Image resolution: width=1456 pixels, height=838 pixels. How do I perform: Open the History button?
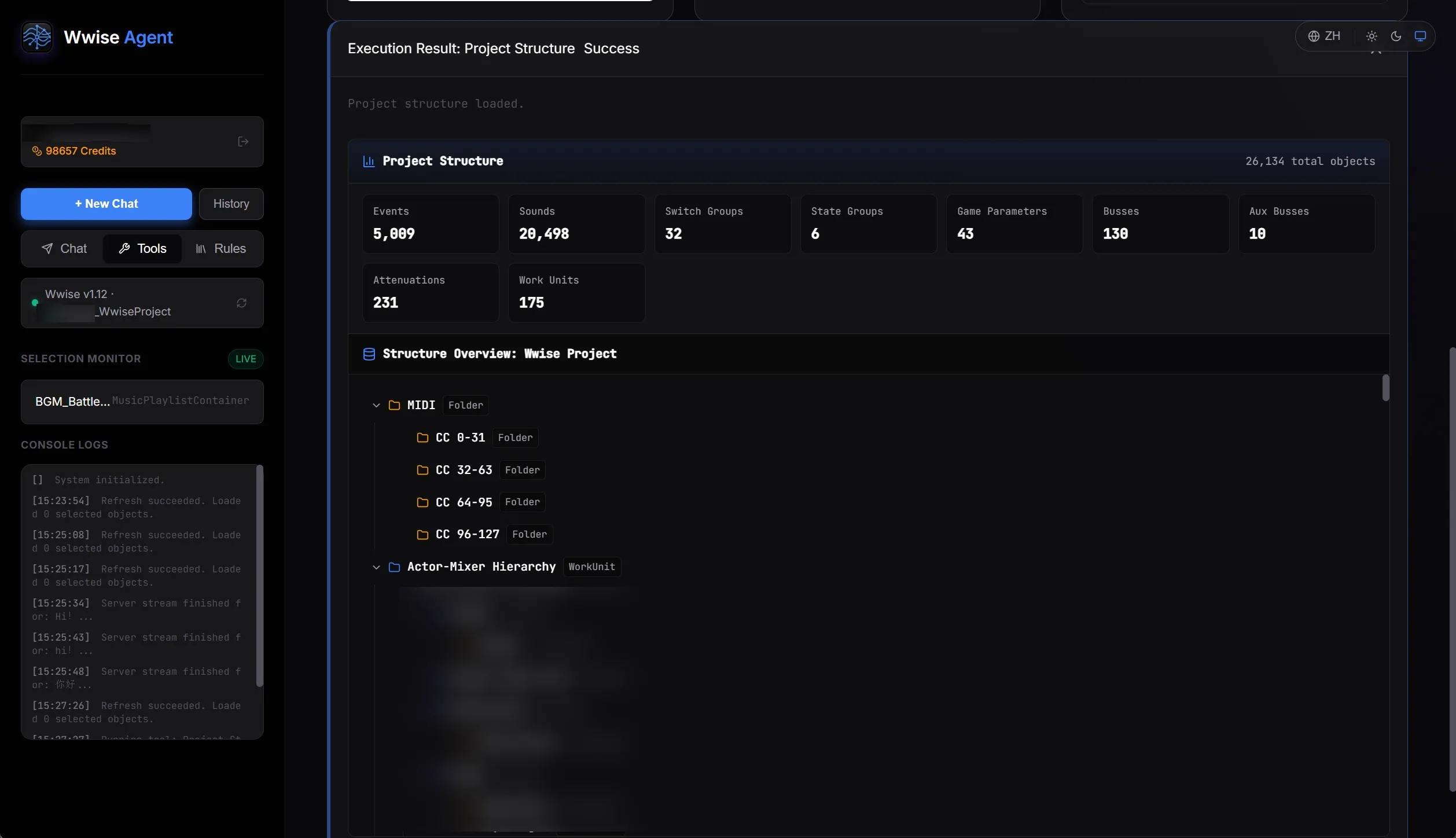coord(231,204)
